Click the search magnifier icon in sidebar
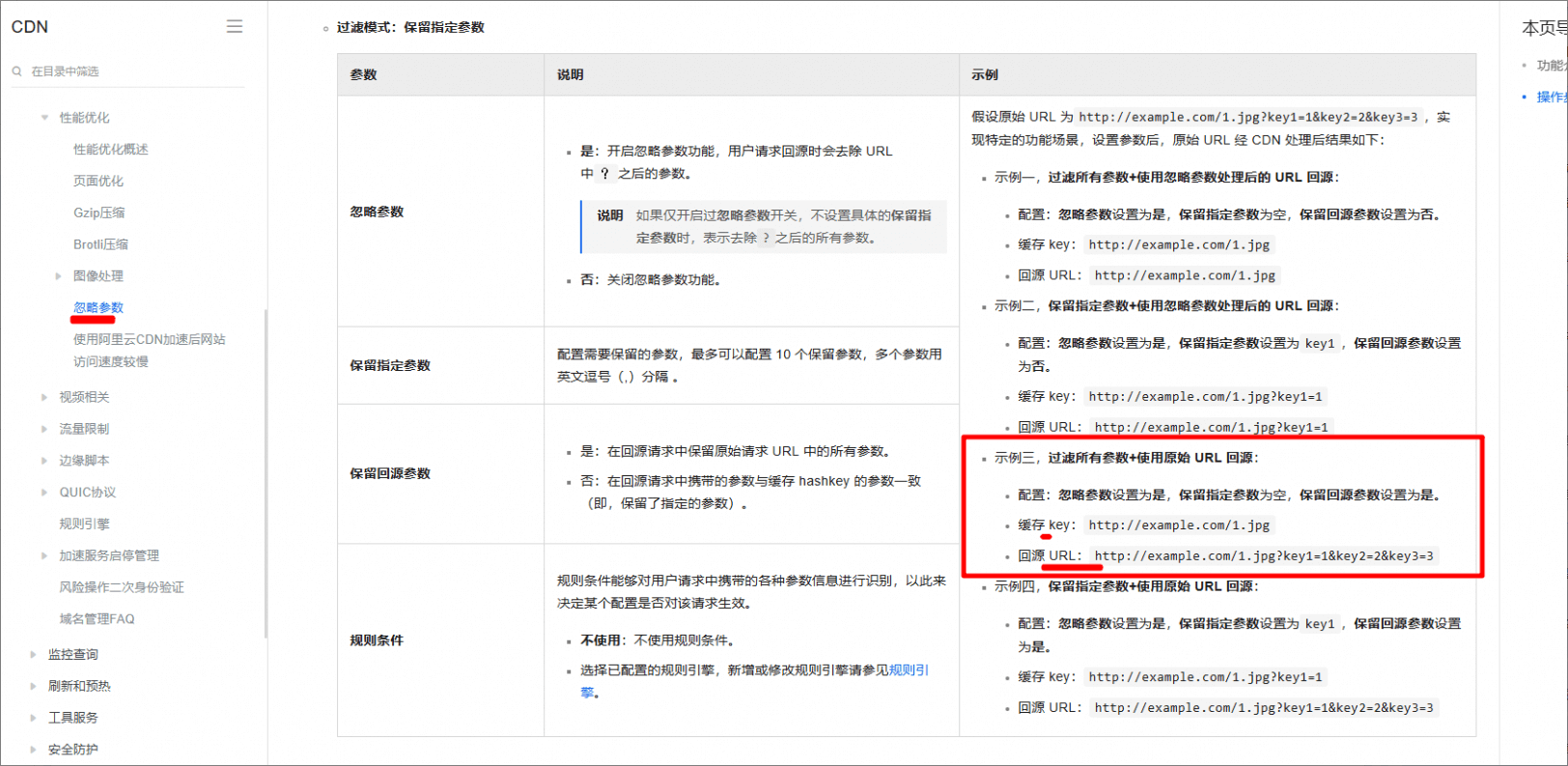The height and width of the screenshot is (766, 1568). click(17, 71)
